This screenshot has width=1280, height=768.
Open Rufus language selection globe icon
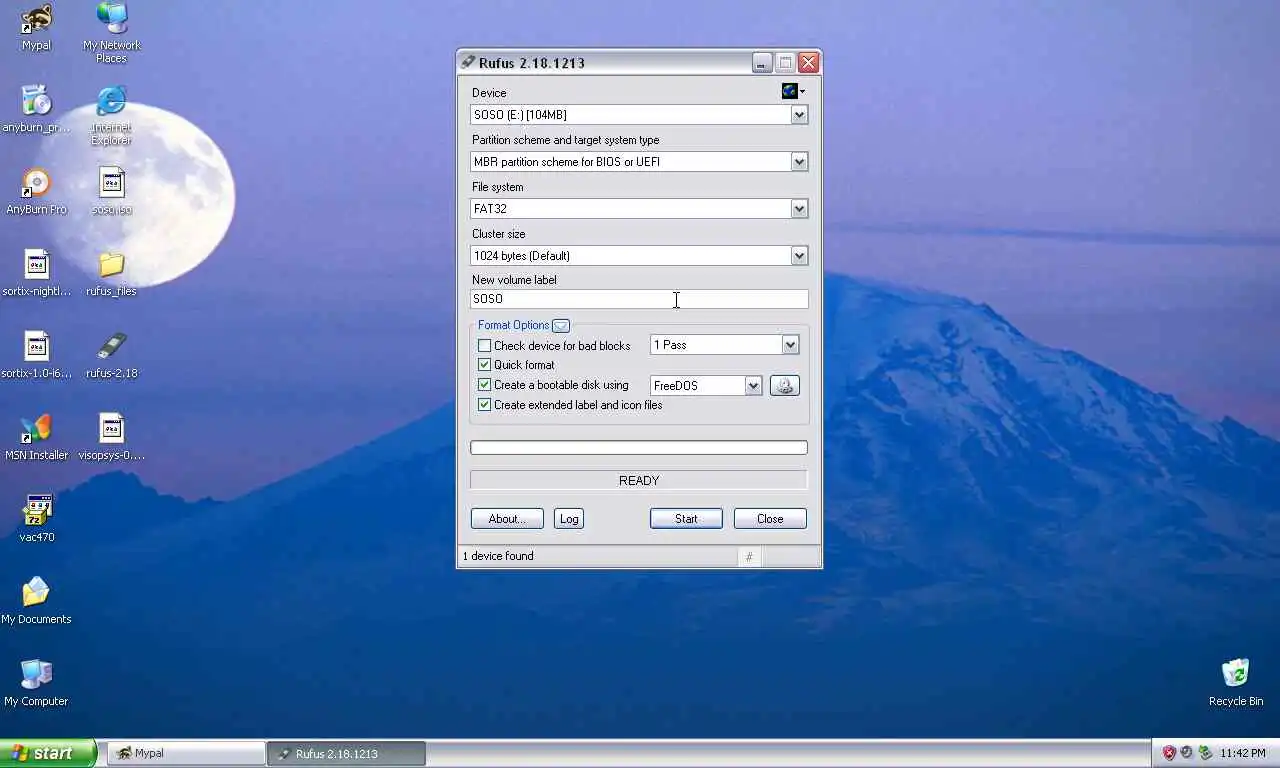tap(792, 91)
